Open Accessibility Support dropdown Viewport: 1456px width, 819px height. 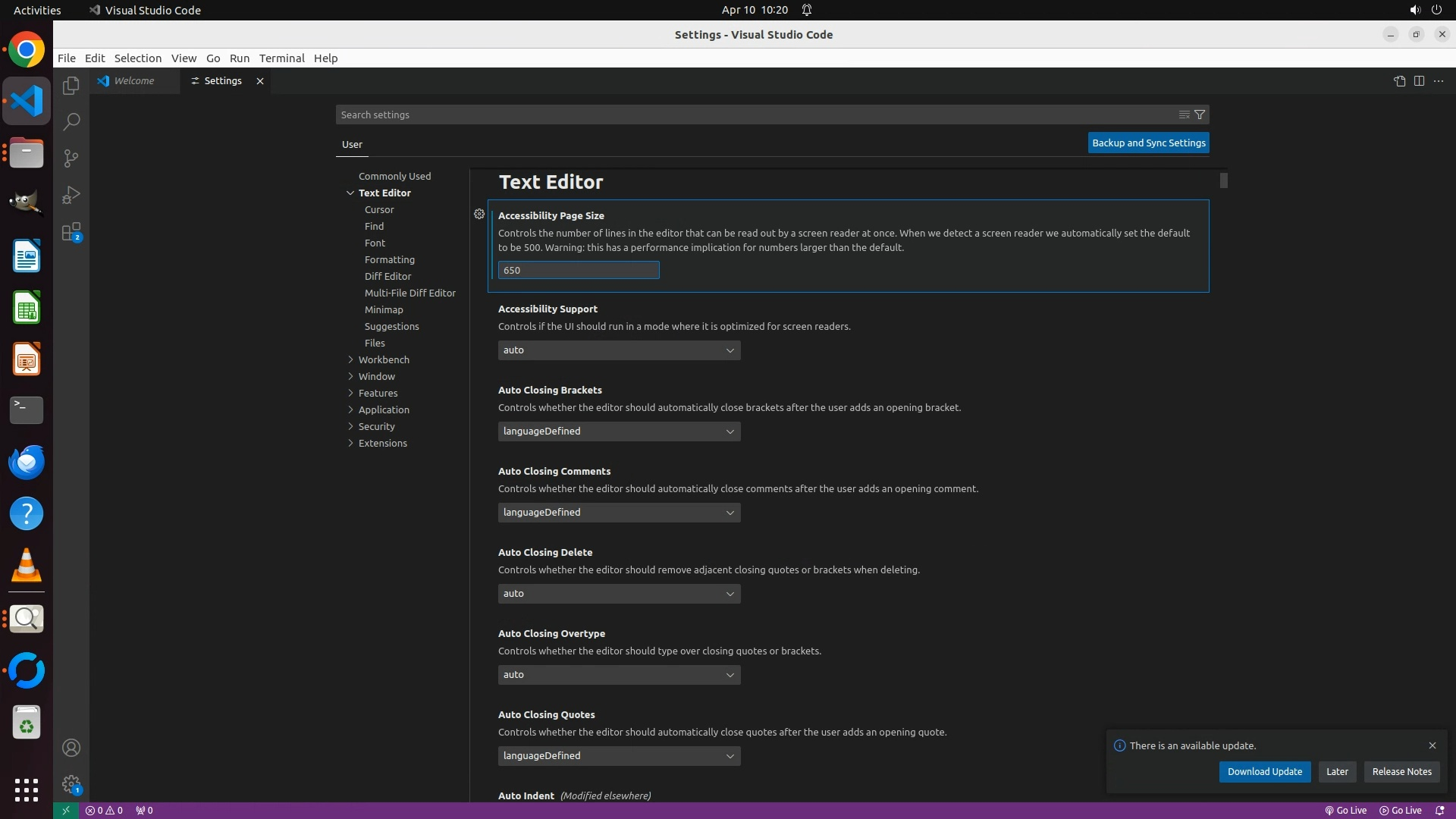pyautogui.click(x=619, y=350)
